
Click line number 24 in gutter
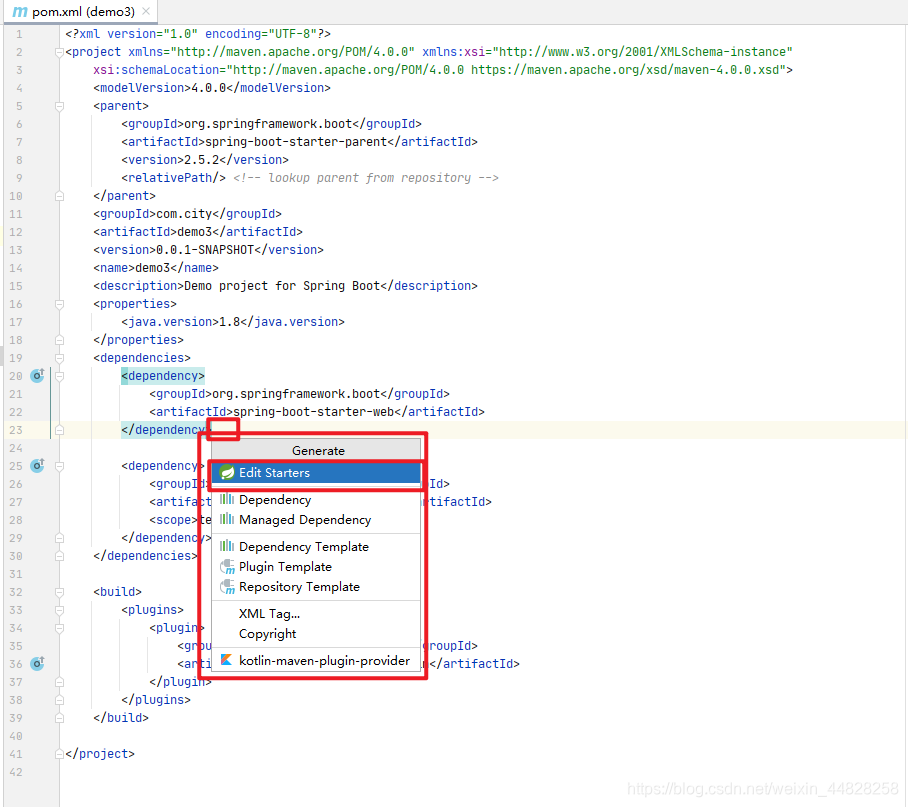[16, 448]
